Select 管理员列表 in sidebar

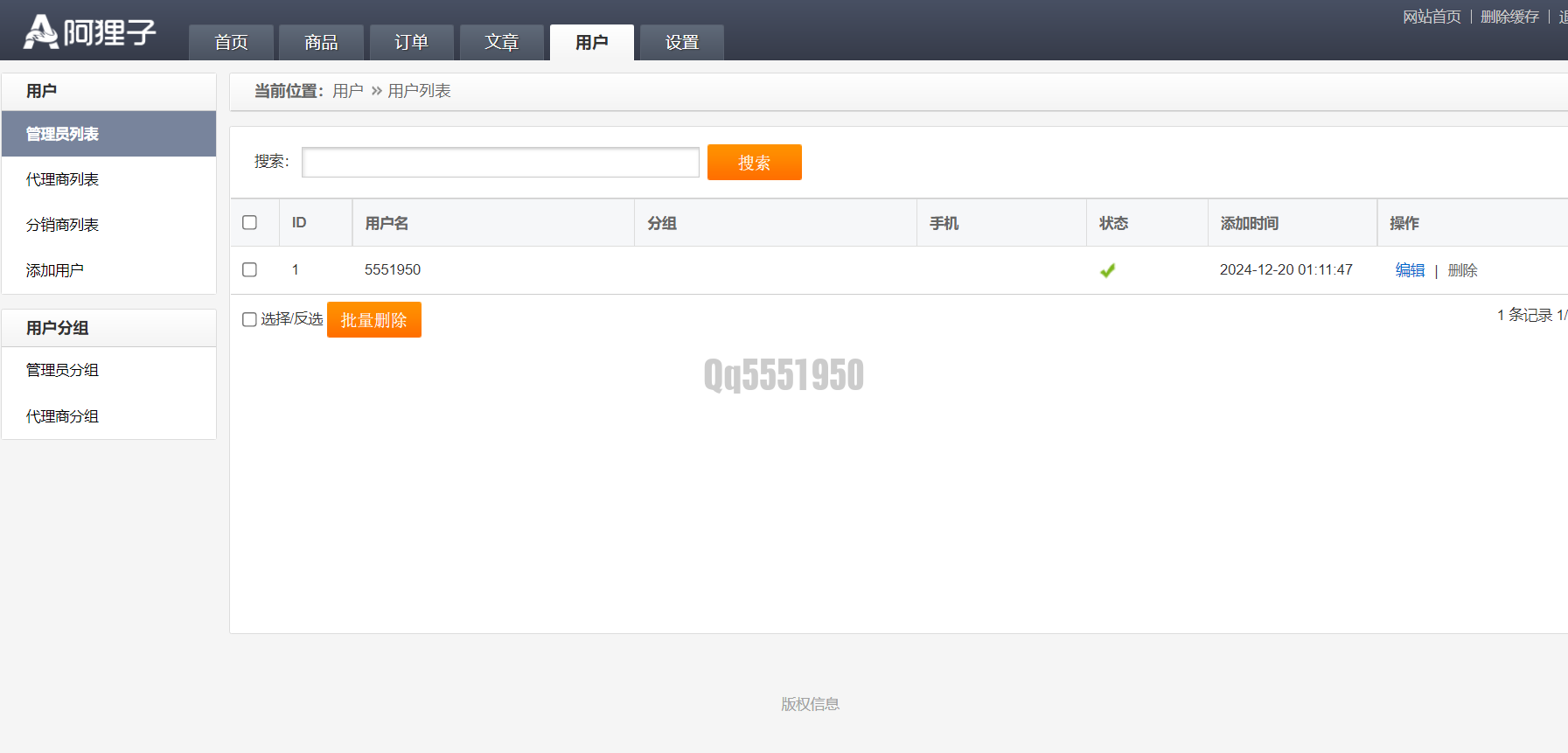pos(109,134)
